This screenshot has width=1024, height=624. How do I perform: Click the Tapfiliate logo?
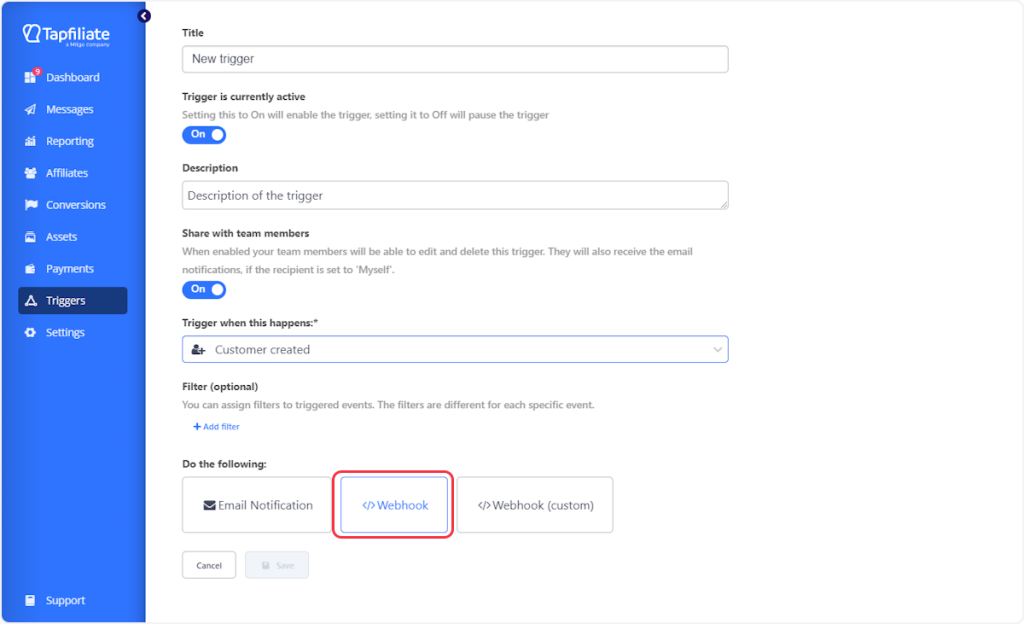[66, 35]
